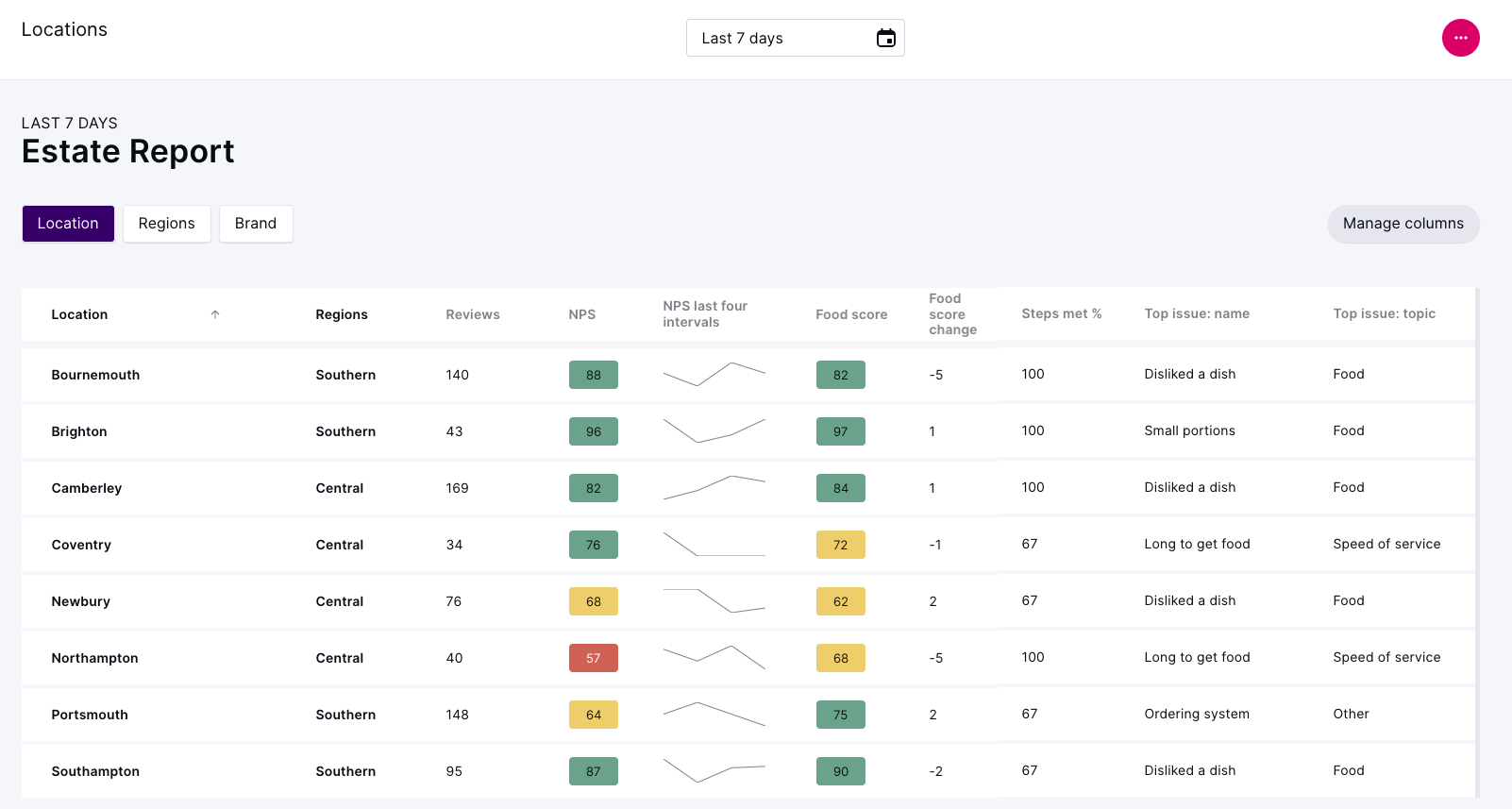Open the Last 7 days date dropdown
The height and width of the screenshot is (809, 1512).
point(783,38)
